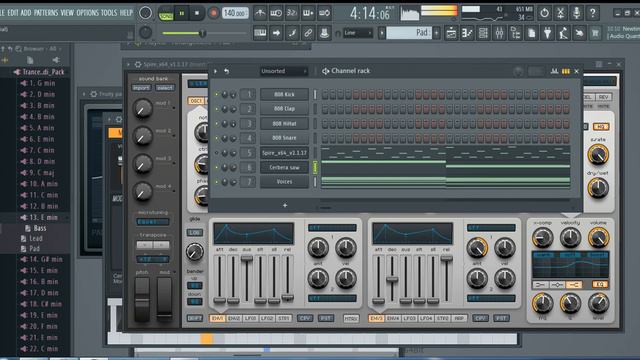Open the Voices channel button

click(x=284, y=182)
